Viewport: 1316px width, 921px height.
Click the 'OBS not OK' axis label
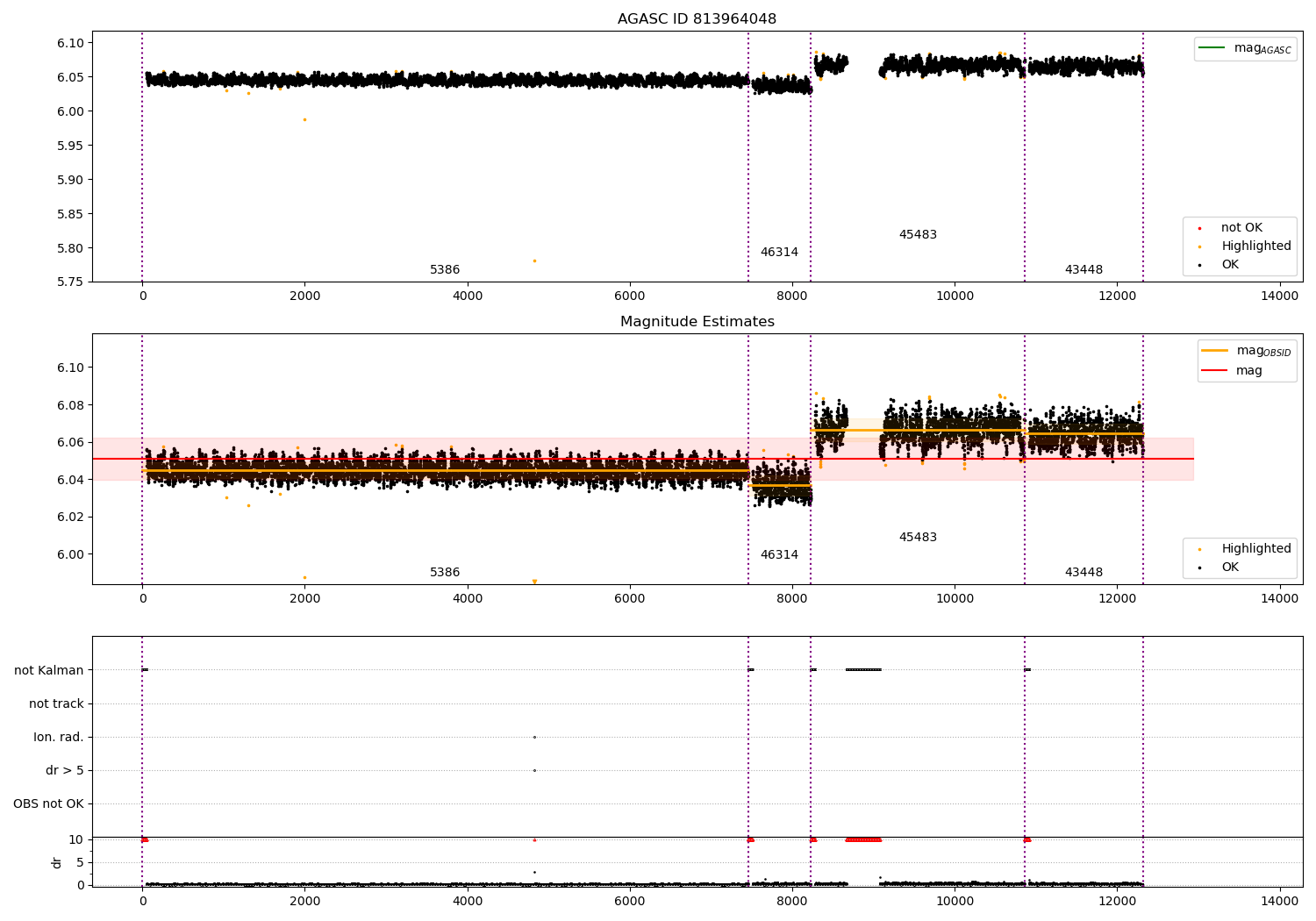[x=48, y=804]
